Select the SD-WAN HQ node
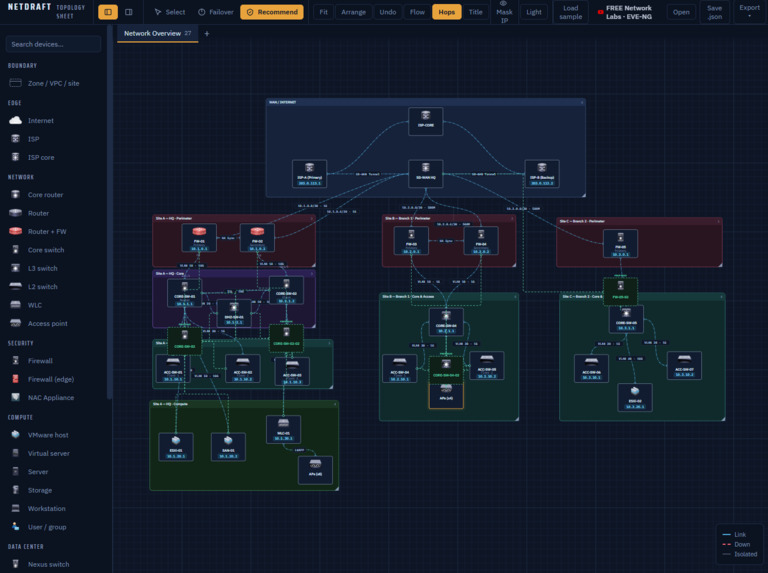Screen dimensions: 768x573 tap(426, 173)
